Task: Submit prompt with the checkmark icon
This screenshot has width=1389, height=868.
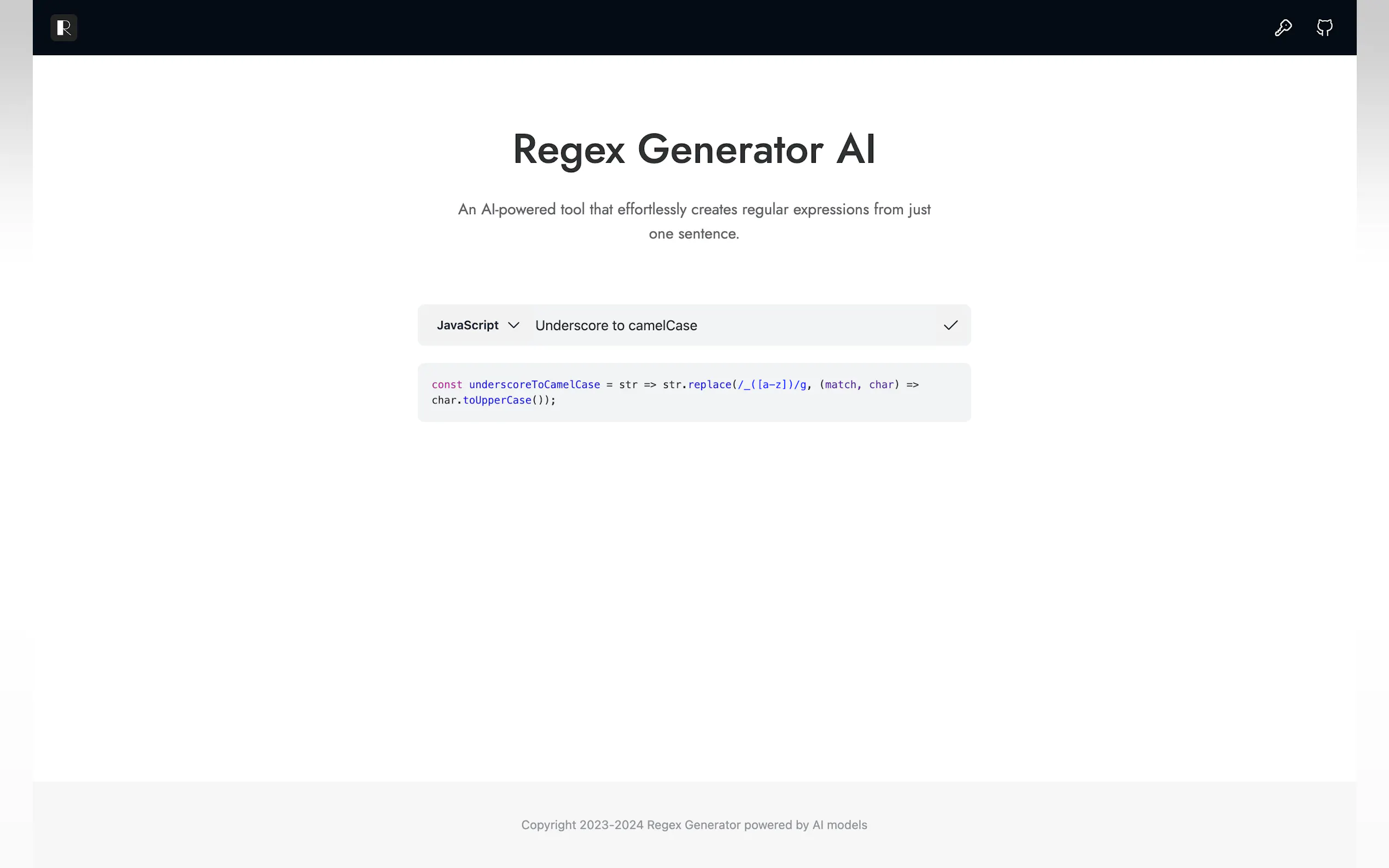Action: [950, 325]
